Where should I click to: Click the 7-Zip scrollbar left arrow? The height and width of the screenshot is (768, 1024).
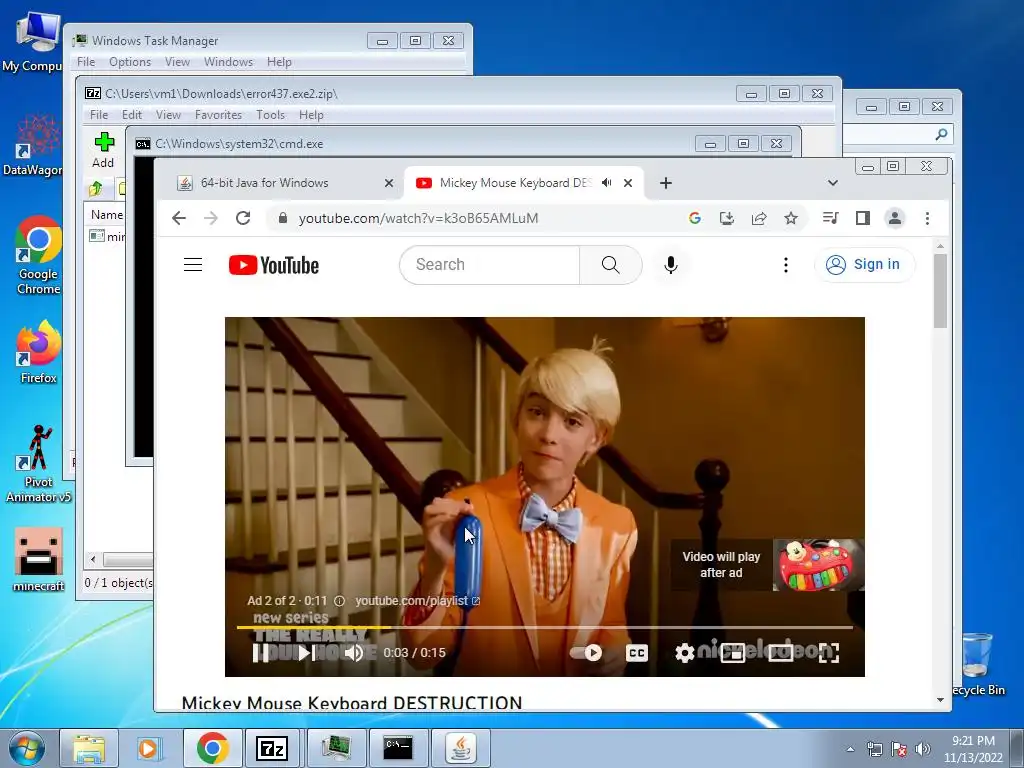(93, 560)
